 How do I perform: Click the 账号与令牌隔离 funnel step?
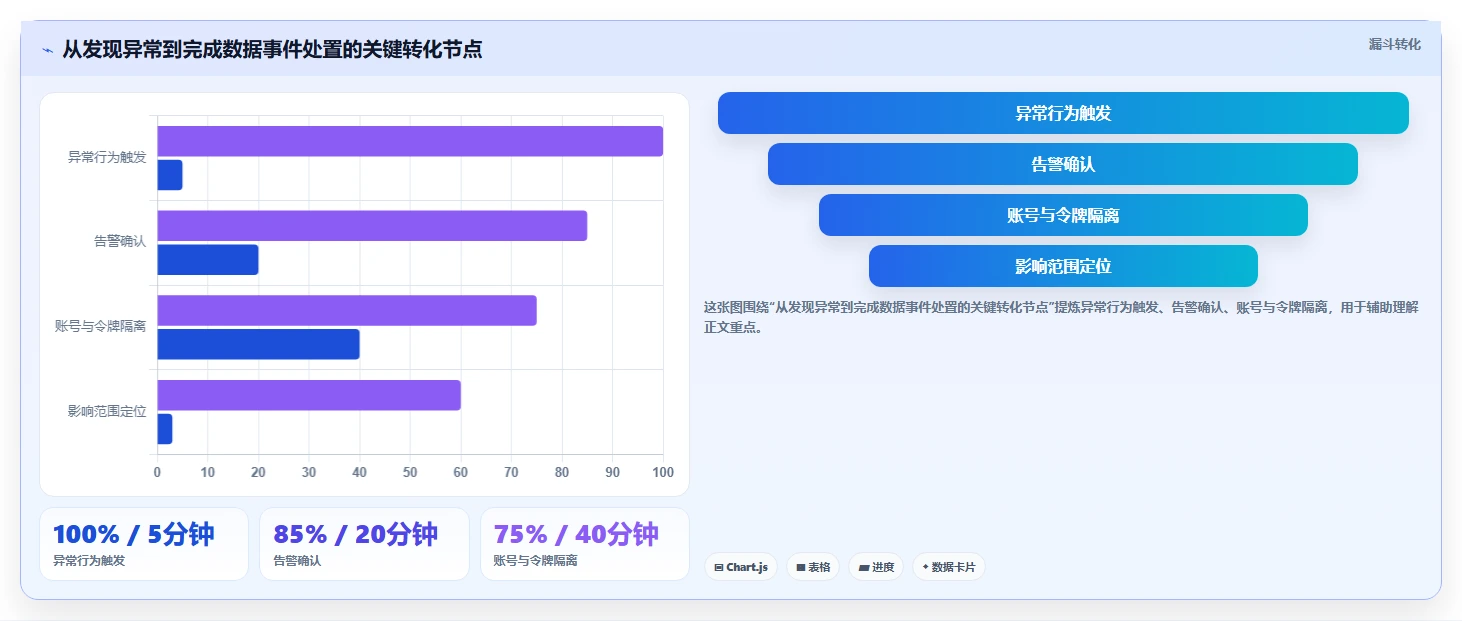coord(1063,215)
